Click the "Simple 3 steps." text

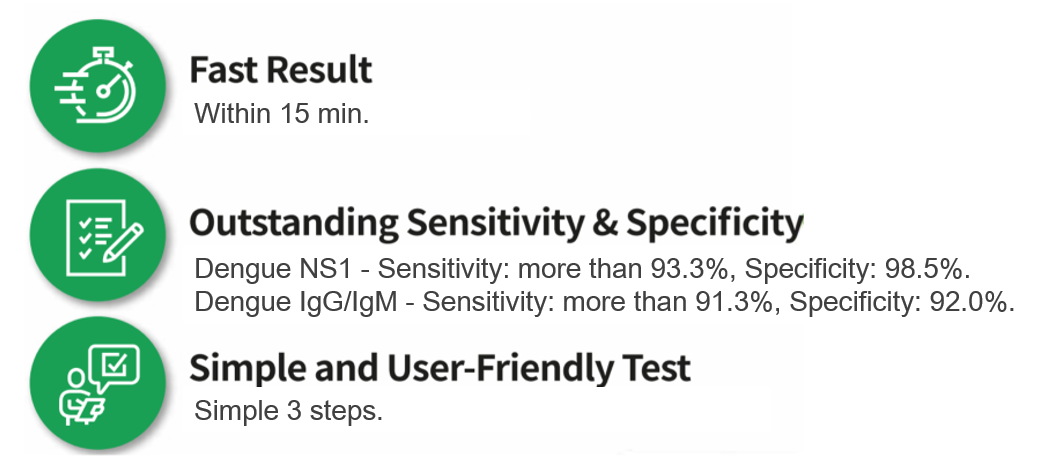point(288,411)
